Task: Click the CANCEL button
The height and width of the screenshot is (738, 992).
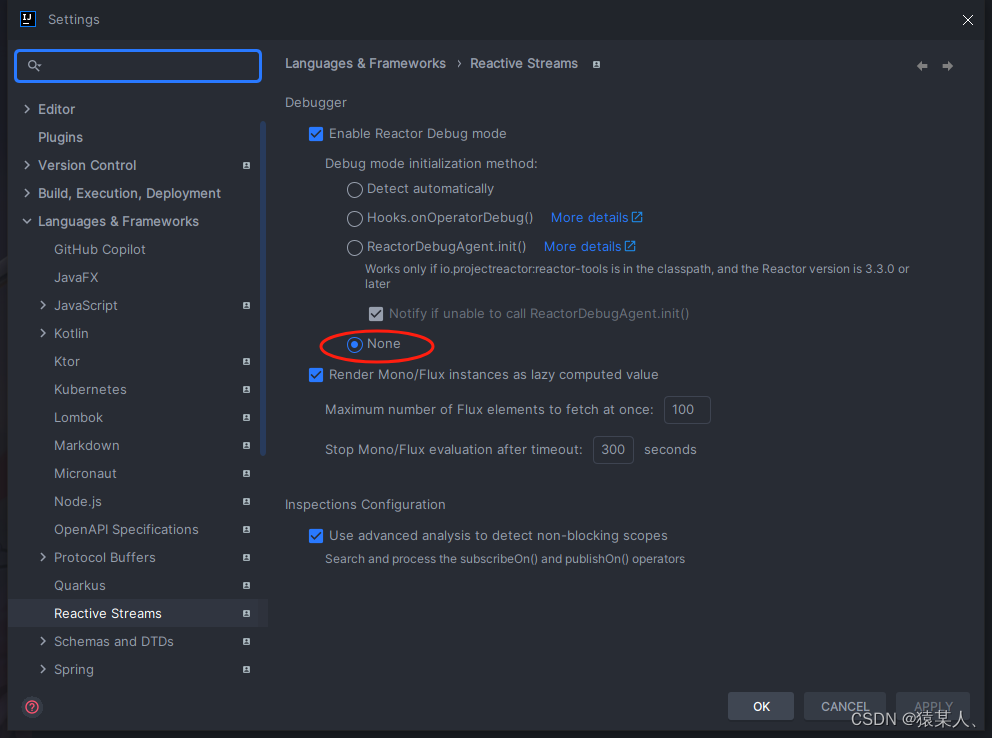Action: pos(845,706)
